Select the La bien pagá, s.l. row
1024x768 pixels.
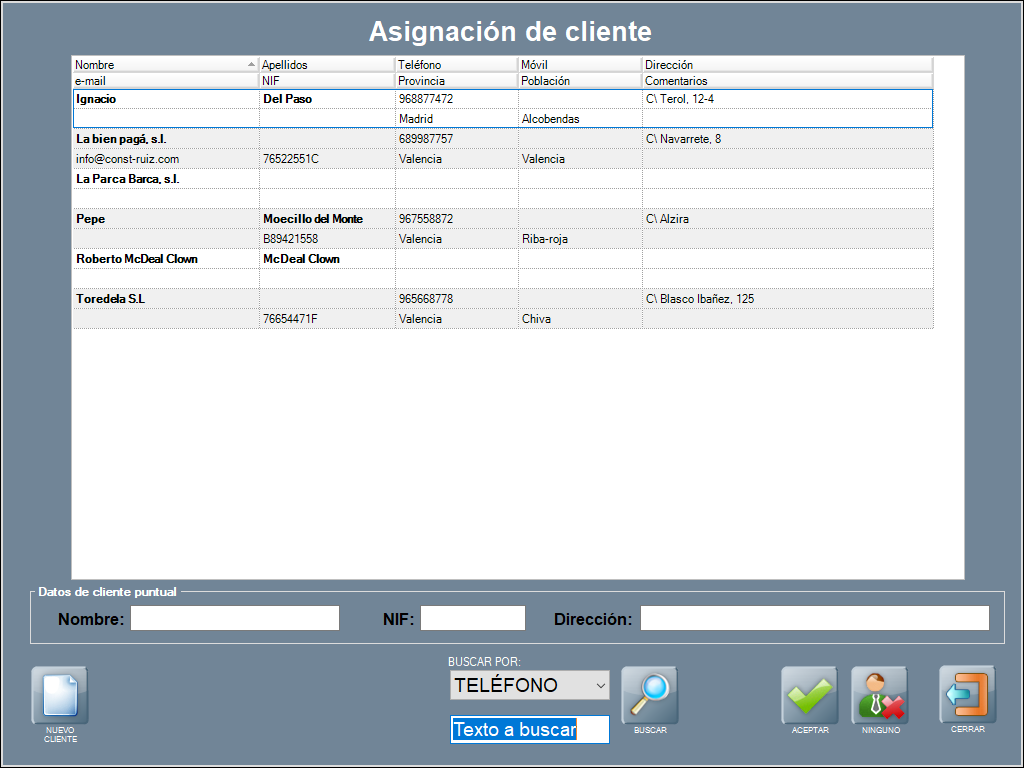pos(165,139)
